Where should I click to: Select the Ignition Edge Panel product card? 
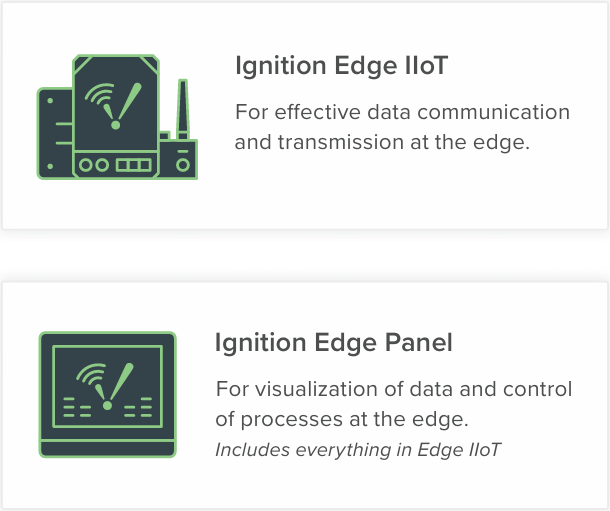coord(305,396)
